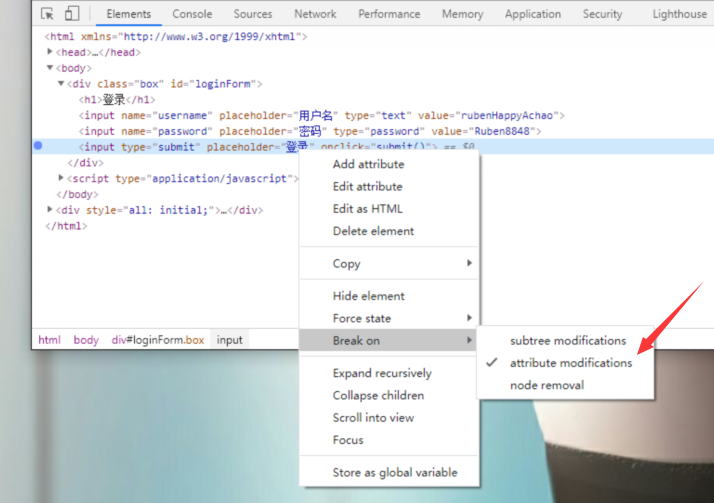Toggle the device toolbar icon
This screenshot has width=714, height=503.
[72, 14]
